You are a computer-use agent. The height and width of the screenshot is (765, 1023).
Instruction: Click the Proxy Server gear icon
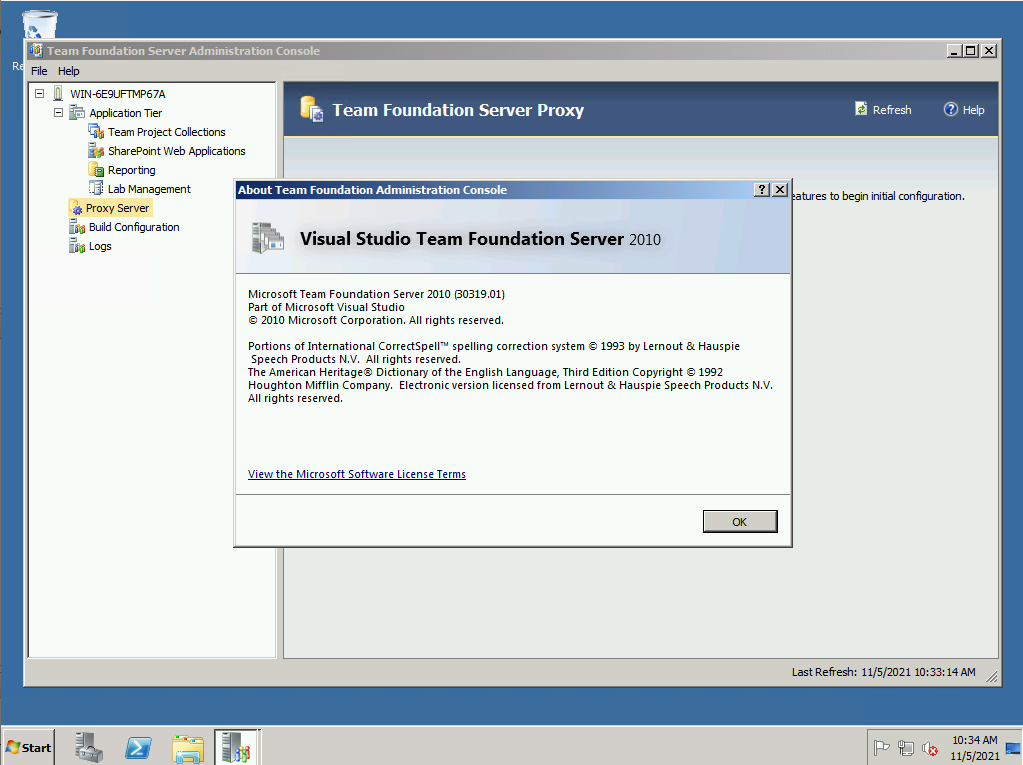(76, 208)
